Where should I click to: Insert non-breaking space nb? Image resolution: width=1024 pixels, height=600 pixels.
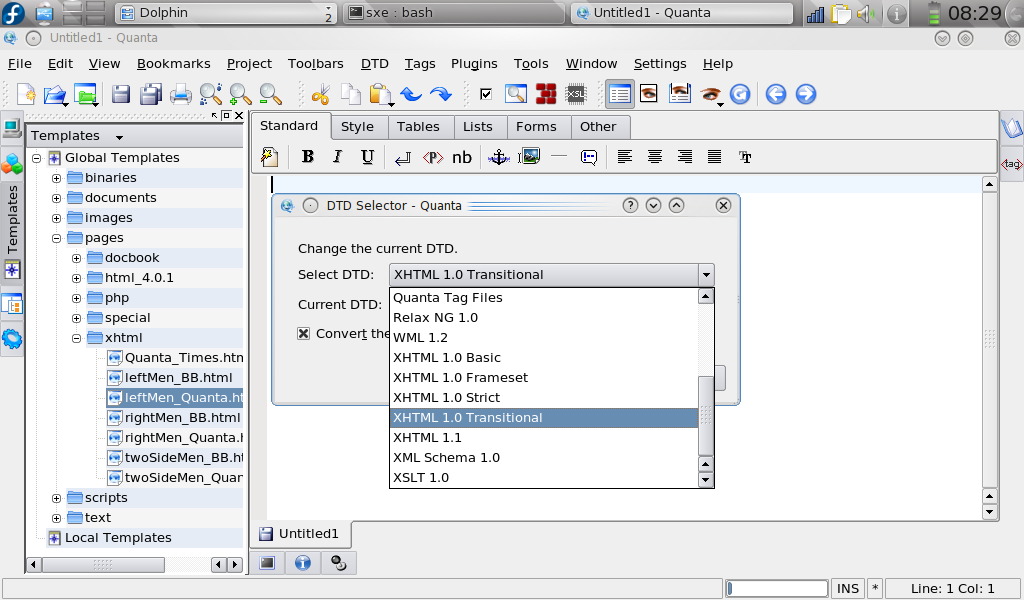(462, 157)
